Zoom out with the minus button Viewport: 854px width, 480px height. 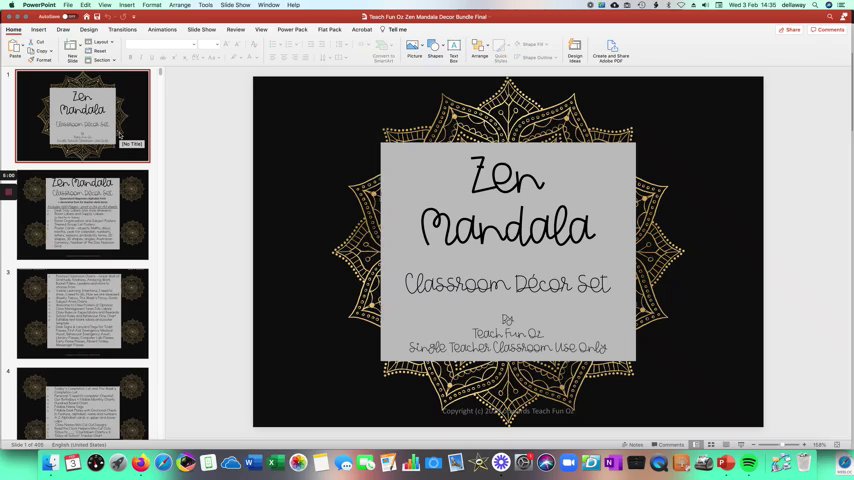(x=753, y=445)
